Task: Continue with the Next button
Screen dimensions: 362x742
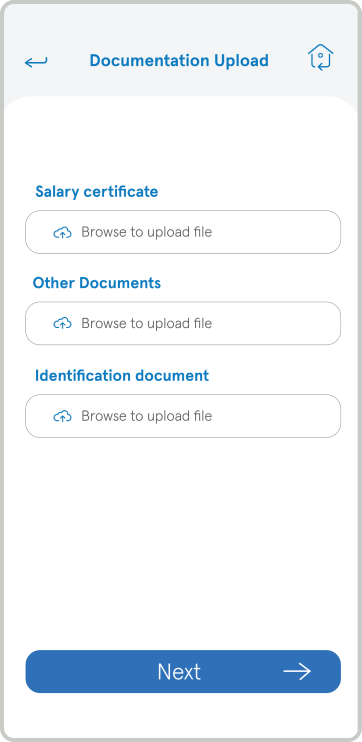Action: (x=183, y=671)
